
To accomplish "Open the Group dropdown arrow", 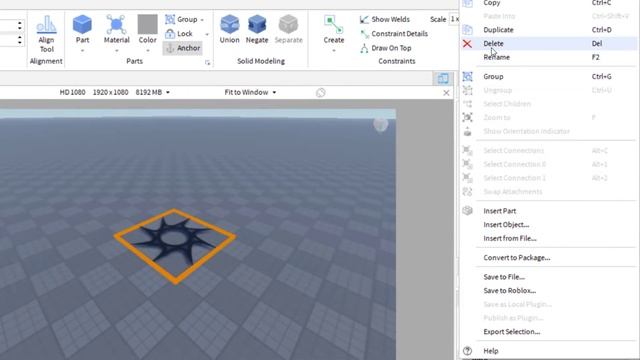I will [202, 20].
